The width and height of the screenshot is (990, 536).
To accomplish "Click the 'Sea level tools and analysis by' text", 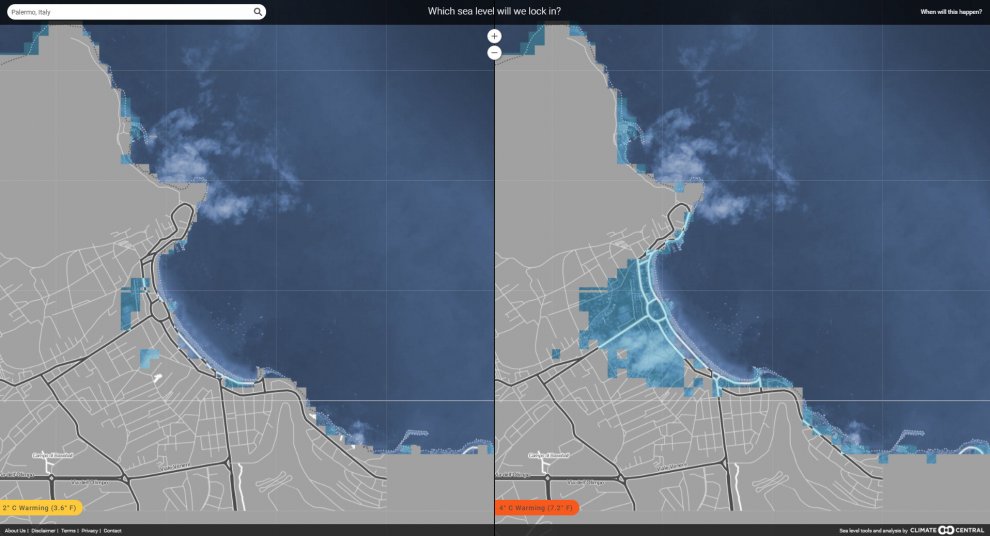I will 873,531.
